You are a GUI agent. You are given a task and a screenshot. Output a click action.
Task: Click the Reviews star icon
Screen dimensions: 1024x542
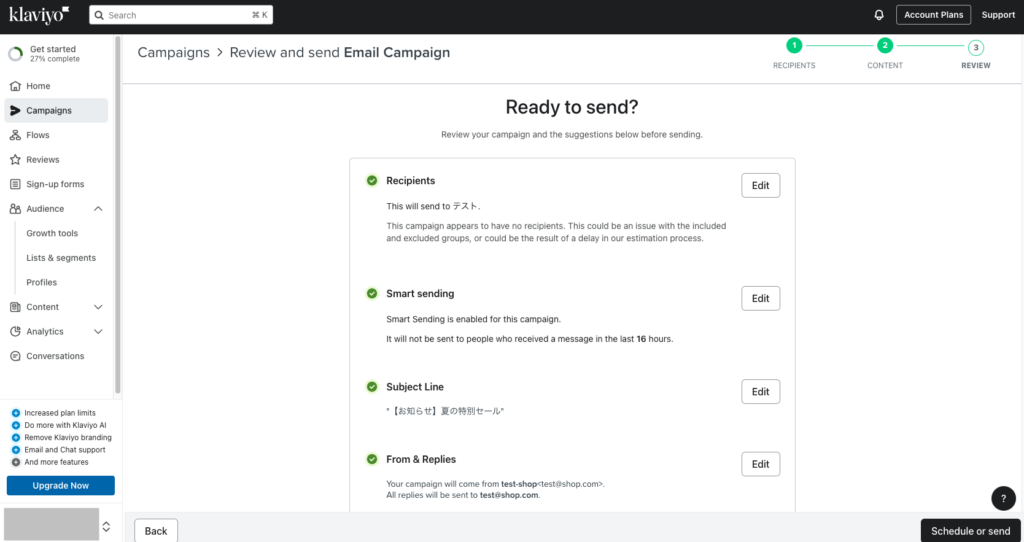click(15, 160)
